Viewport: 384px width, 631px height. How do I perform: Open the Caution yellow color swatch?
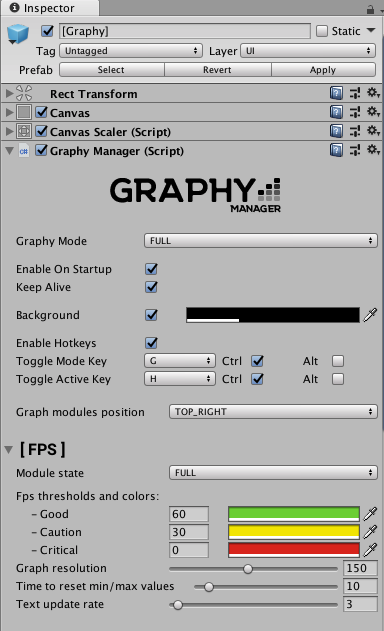pos(294,532)
